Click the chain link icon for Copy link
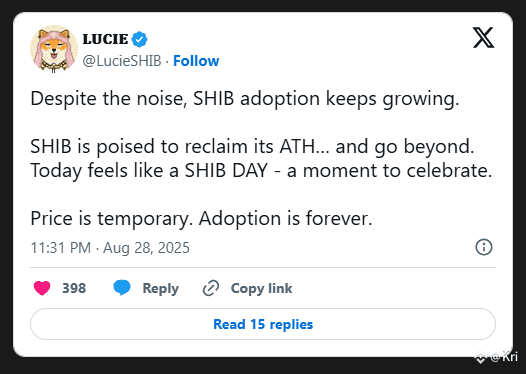The height and width of the screenshot is (374, 526). coord(211,288)
